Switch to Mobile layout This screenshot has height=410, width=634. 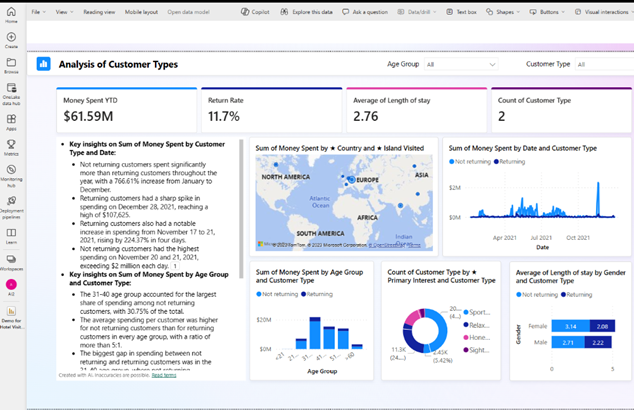click(142, 12)
